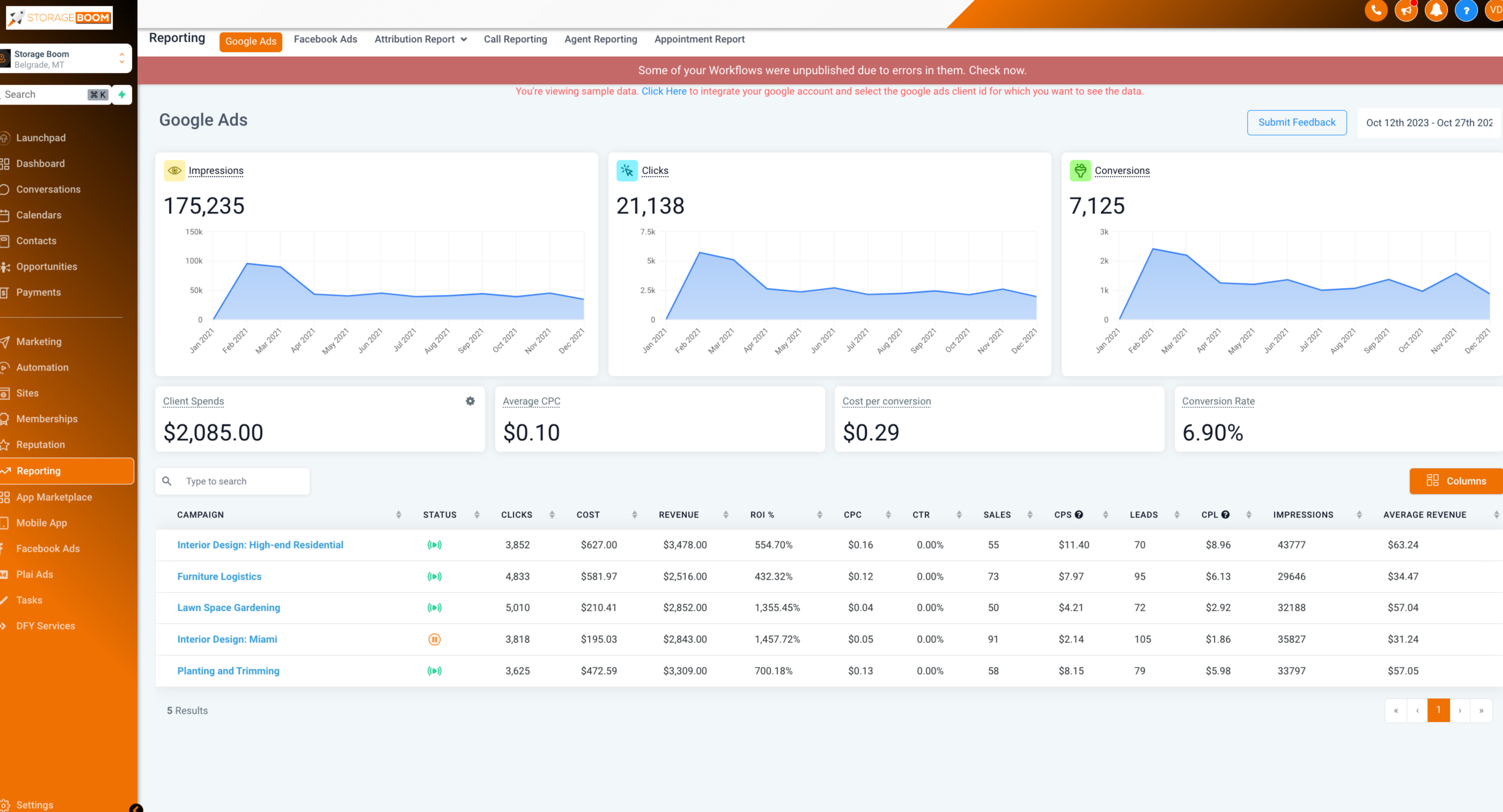Click status icon for Lawn Space Gardening
This screenshot has width=1503, height=812.
pos(434,608)
